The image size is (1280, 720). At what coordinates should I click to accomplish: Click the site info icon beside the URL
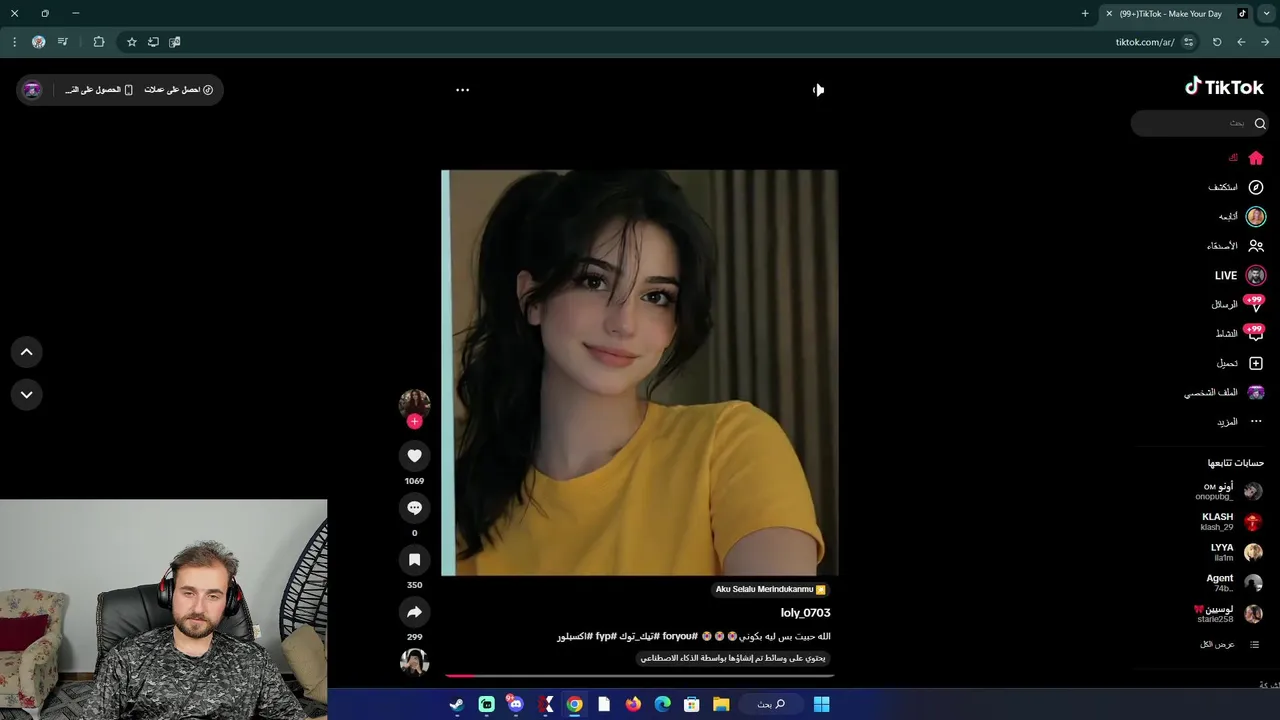pos(1188,42)
